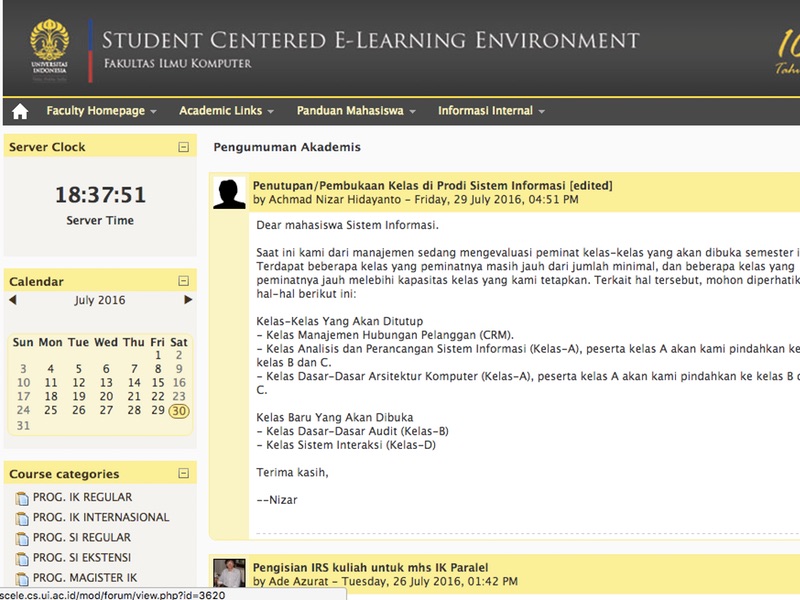The width and height of the screenshot is (800, 600).
Task: Expand the Panduan Mahasiswa menu
Action: click(x=356, y=111)
